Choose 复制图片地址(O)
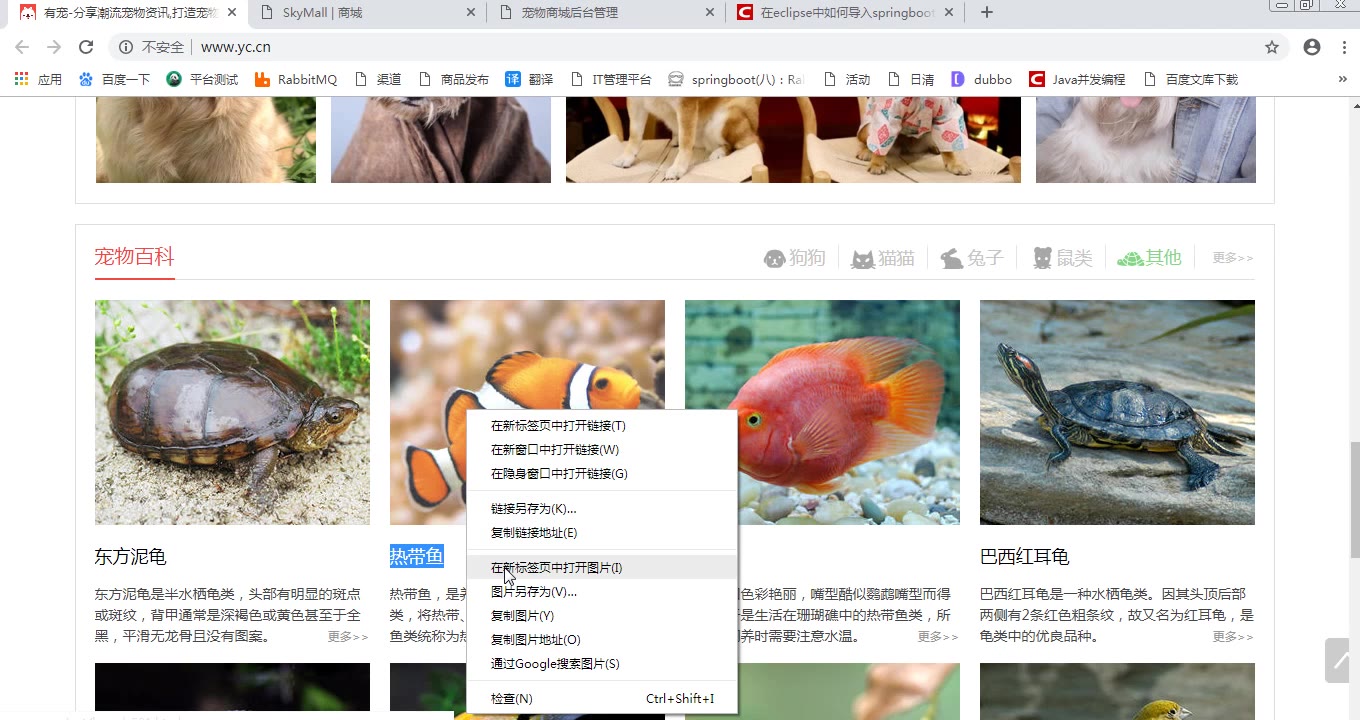Screen dimensions: 1360x720 coord(602,640)
